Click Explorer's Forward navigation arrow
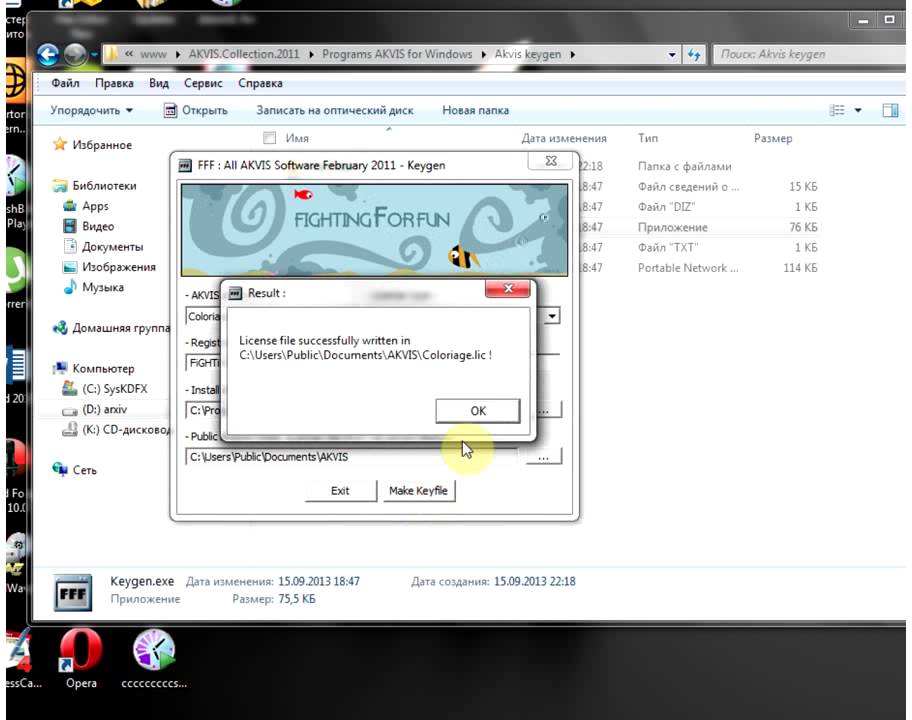 pos(75,55)
